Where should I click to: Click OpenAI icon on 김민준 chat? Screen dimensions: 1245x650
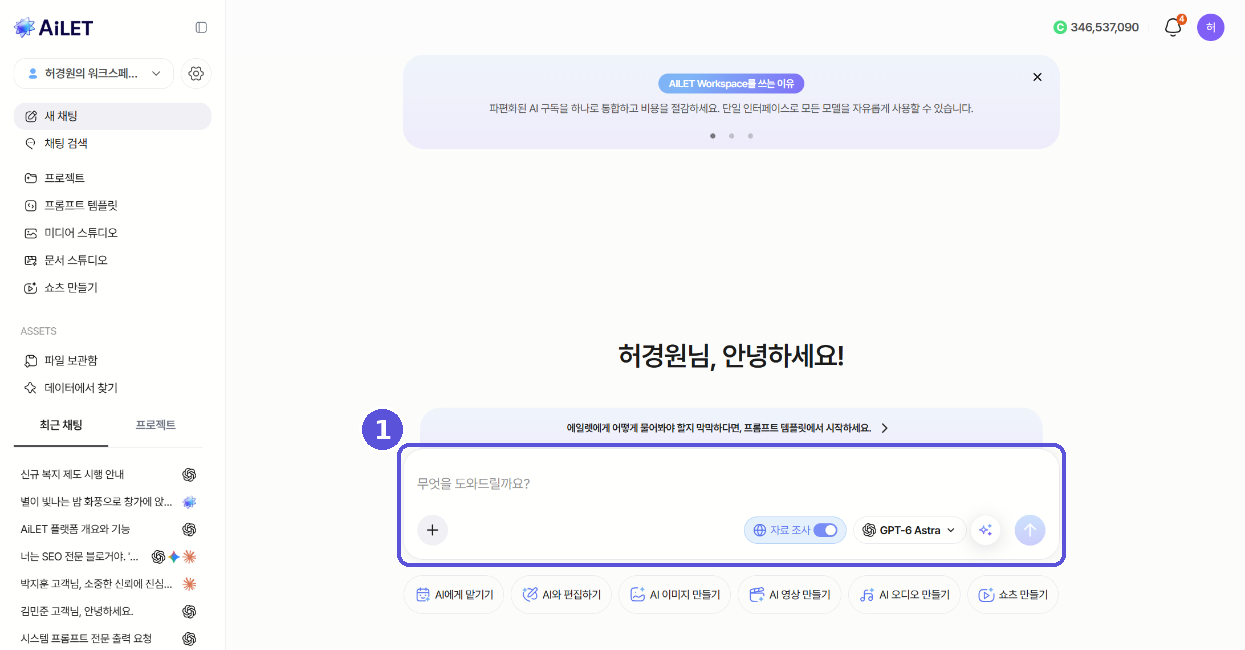pos(189,611)
